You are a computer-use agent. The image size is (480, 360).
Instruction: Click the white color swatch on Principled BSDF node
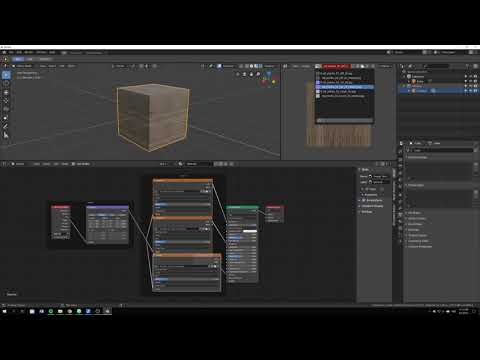tap(250, 231)
